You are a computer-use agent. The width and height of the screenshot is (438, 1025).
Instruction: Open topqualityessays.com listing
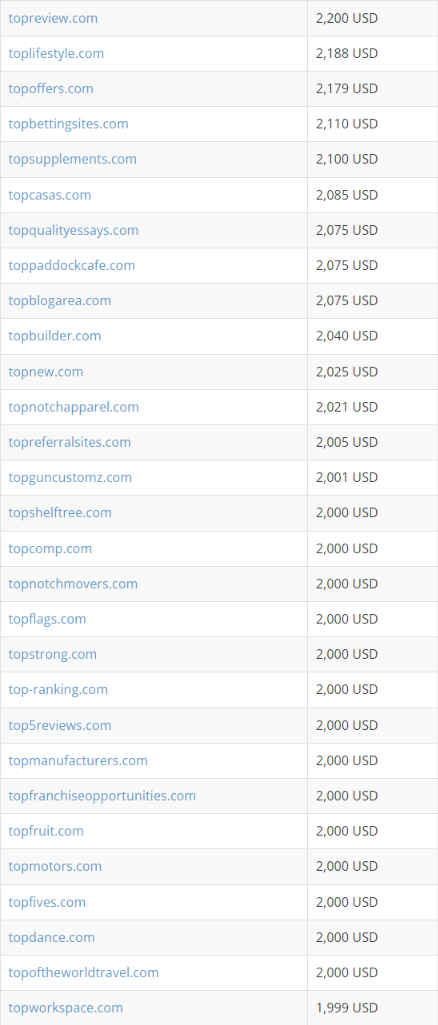click(x=74, y=231)
